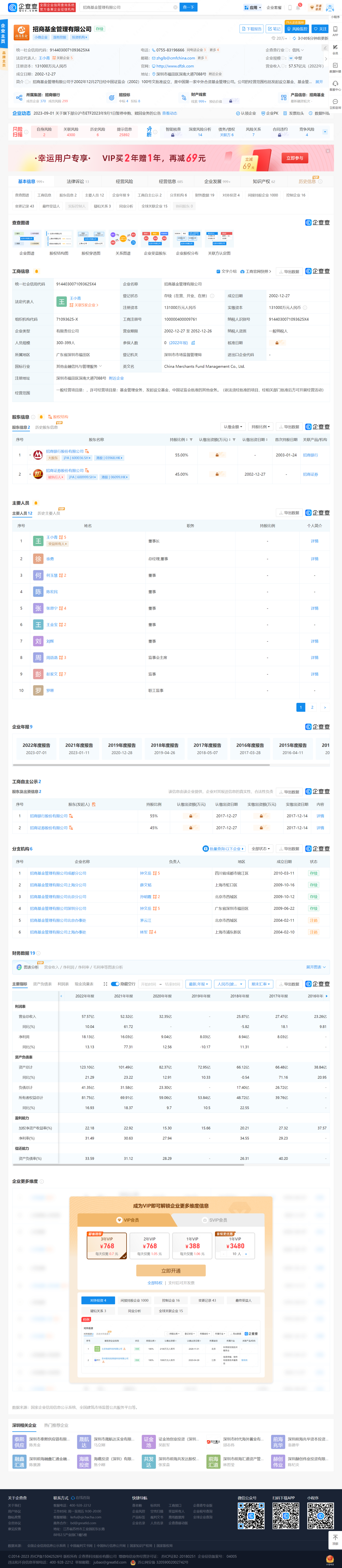
Task: Click the 立即开通 button
Action: 171,1270
